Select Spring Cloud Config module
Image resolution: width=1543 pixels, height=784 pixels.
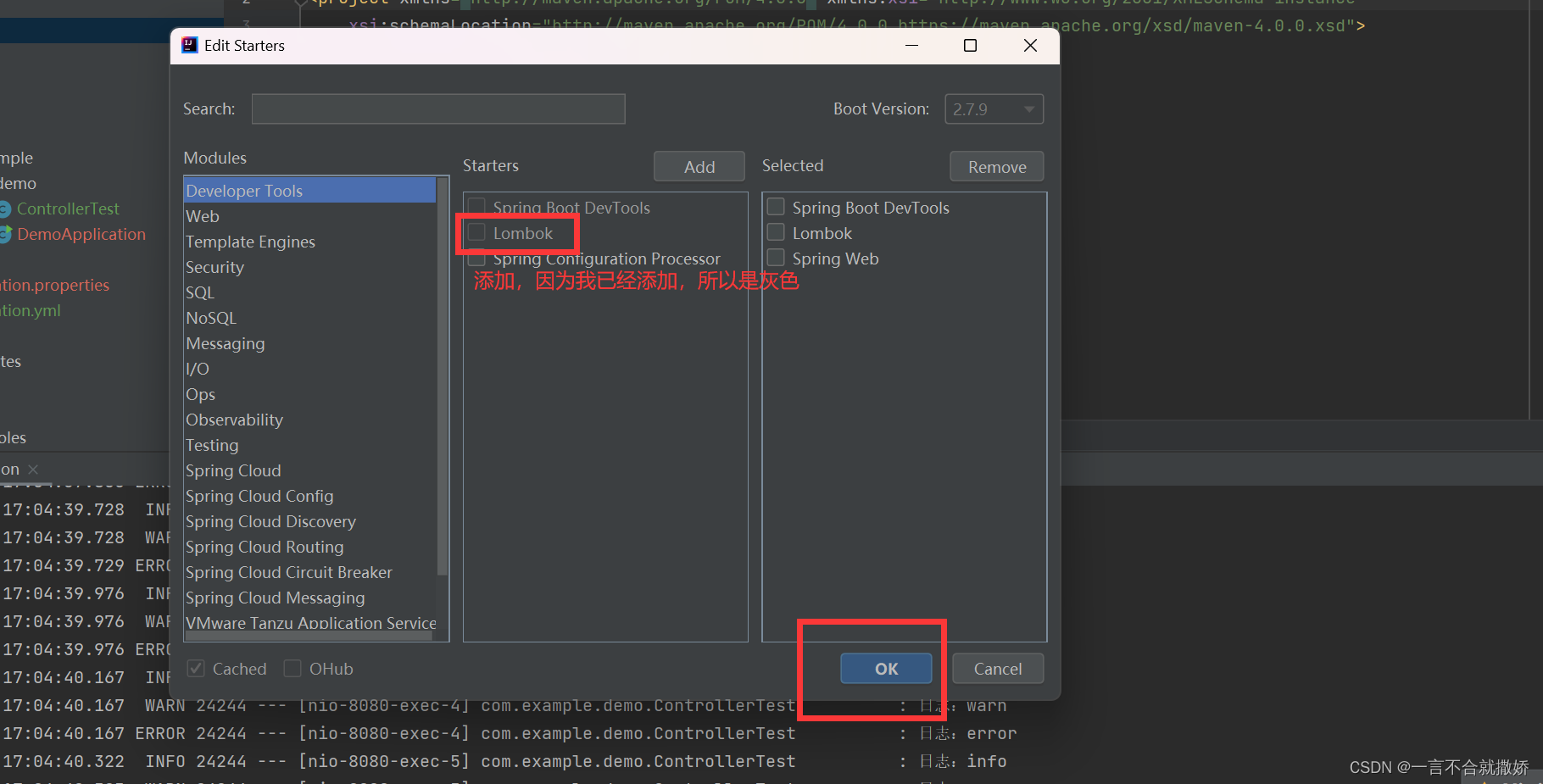coord(310,496)
